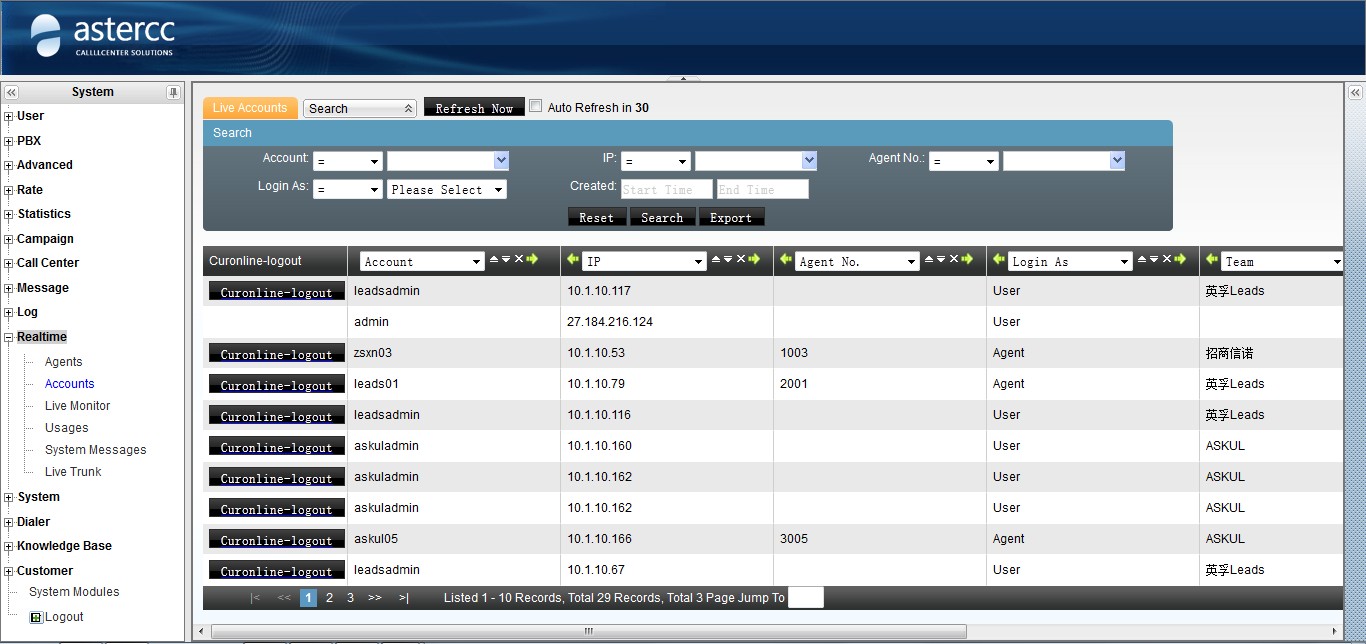This screenshot has width=1366, height=644.
Task: Move Account column right with green arrow
Action: [532, 260]
